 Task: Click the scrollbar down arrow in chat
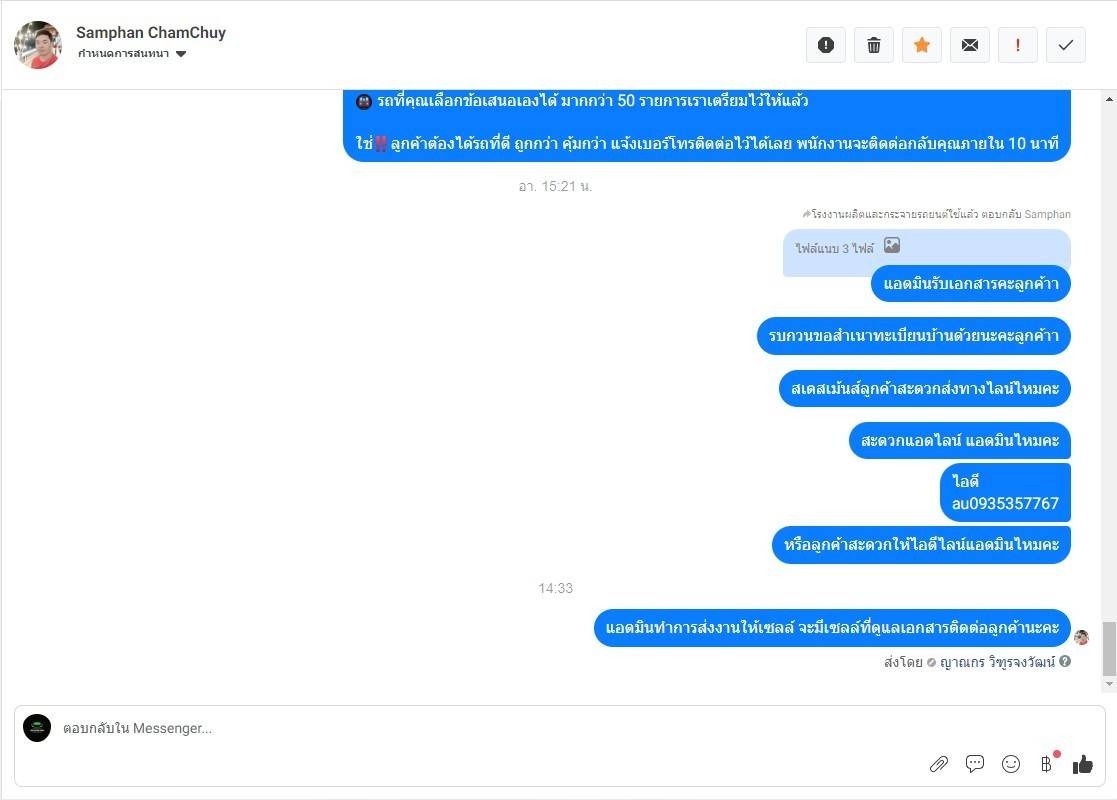1109,684
